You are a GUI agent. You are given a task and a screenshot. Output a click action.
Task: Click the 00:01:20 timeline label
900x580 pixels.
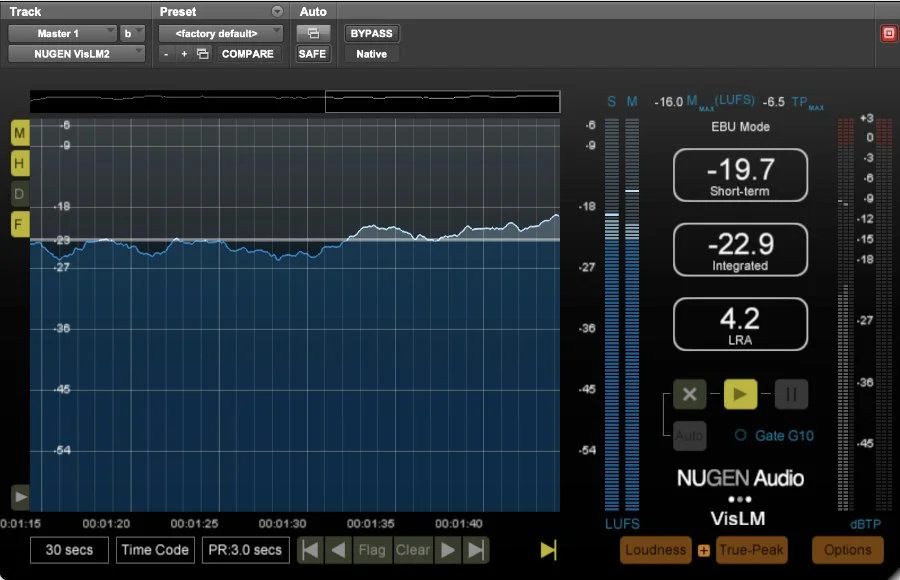[106, 524]
